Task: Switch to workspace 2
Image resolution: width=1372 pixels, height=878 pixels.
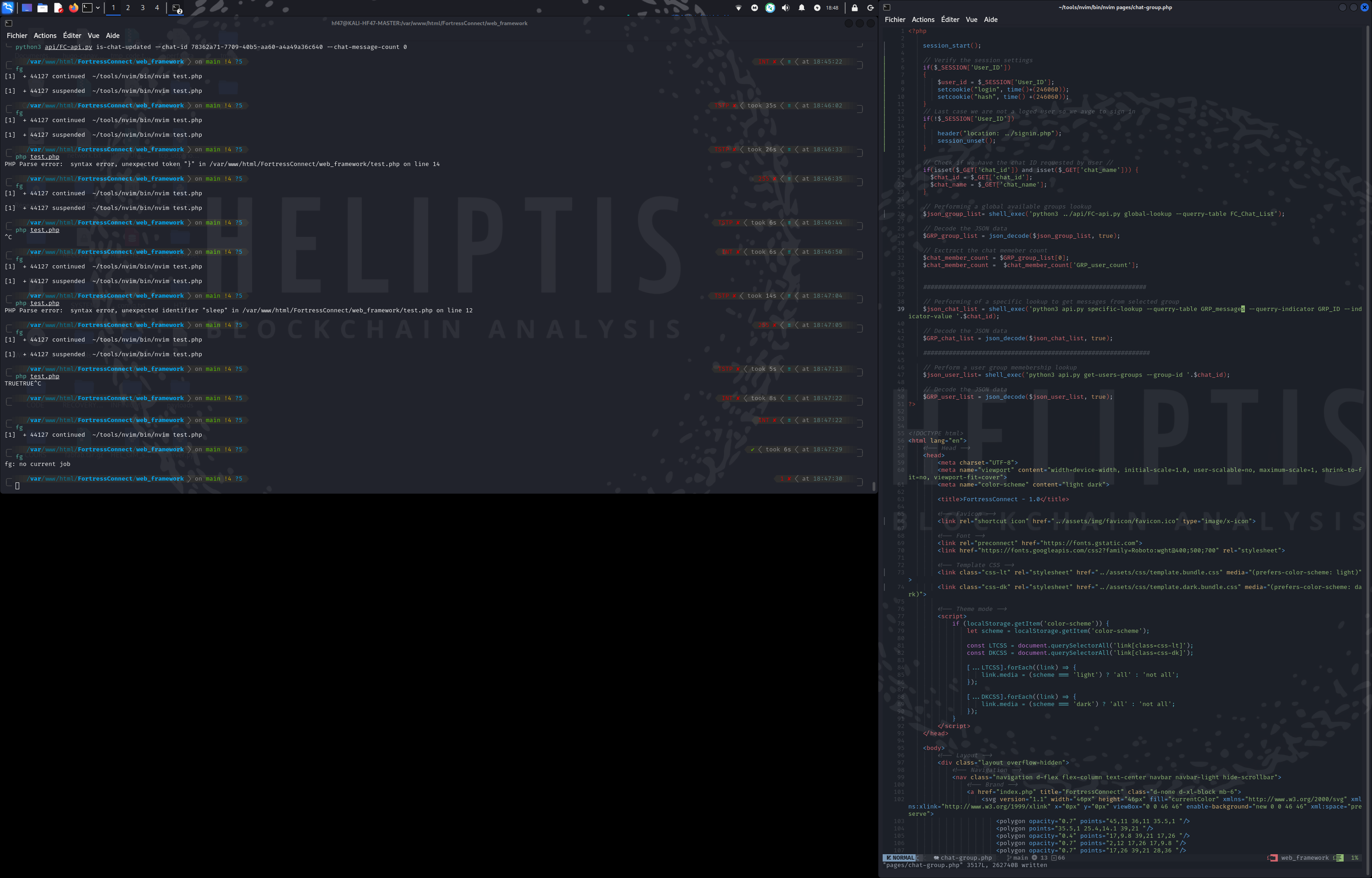Action: click(128, 7)
